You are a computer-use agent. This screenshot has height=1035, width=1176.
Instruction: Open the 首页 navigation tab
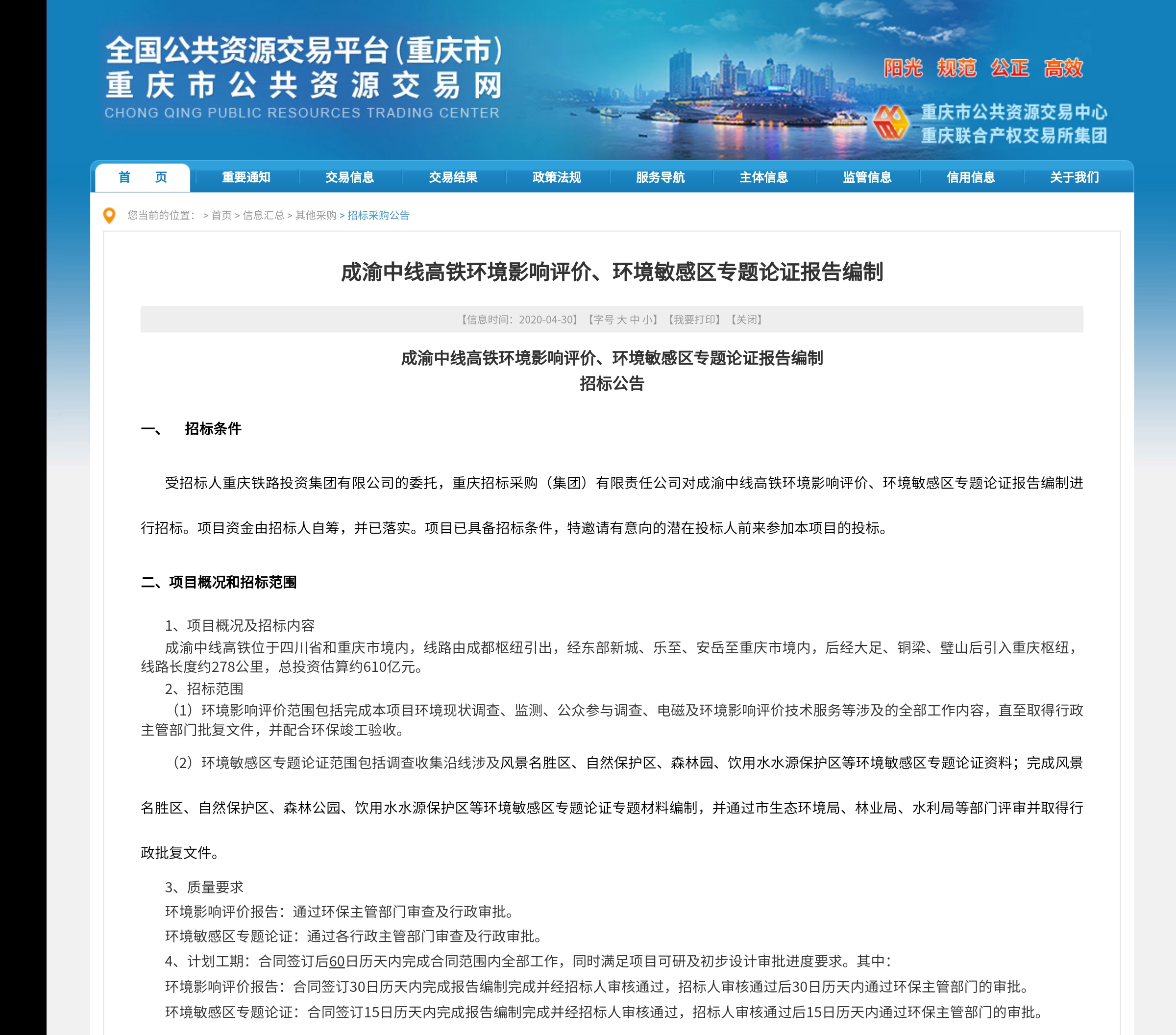point(143,177)
